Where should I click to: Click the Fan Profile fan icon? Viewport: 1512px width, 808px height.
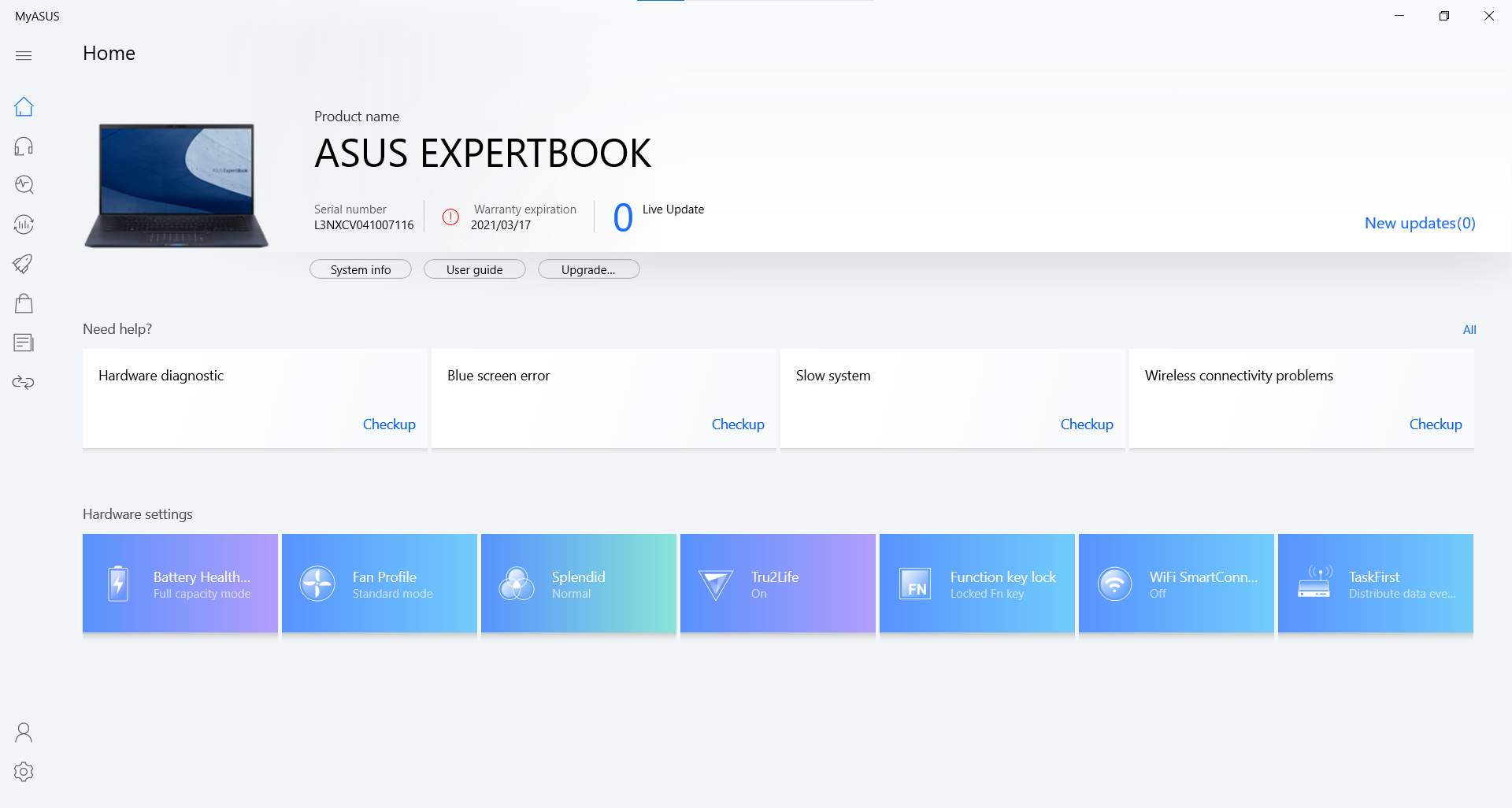click(317, 584)
